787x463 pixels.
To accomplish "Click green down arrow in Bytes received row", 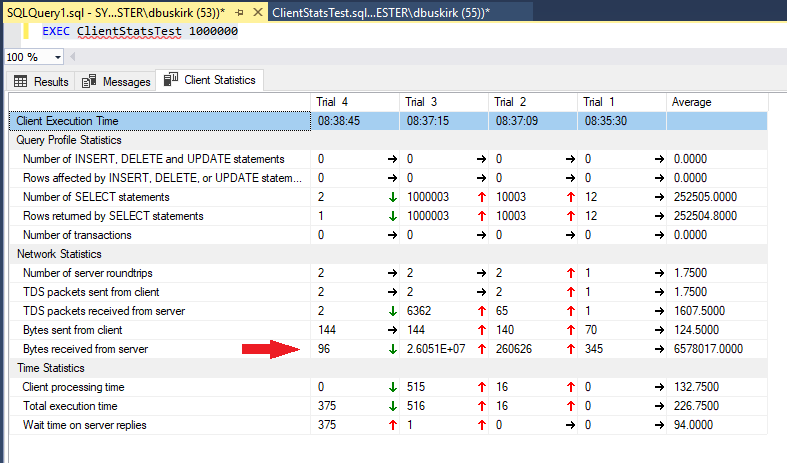I will point(392,349).
